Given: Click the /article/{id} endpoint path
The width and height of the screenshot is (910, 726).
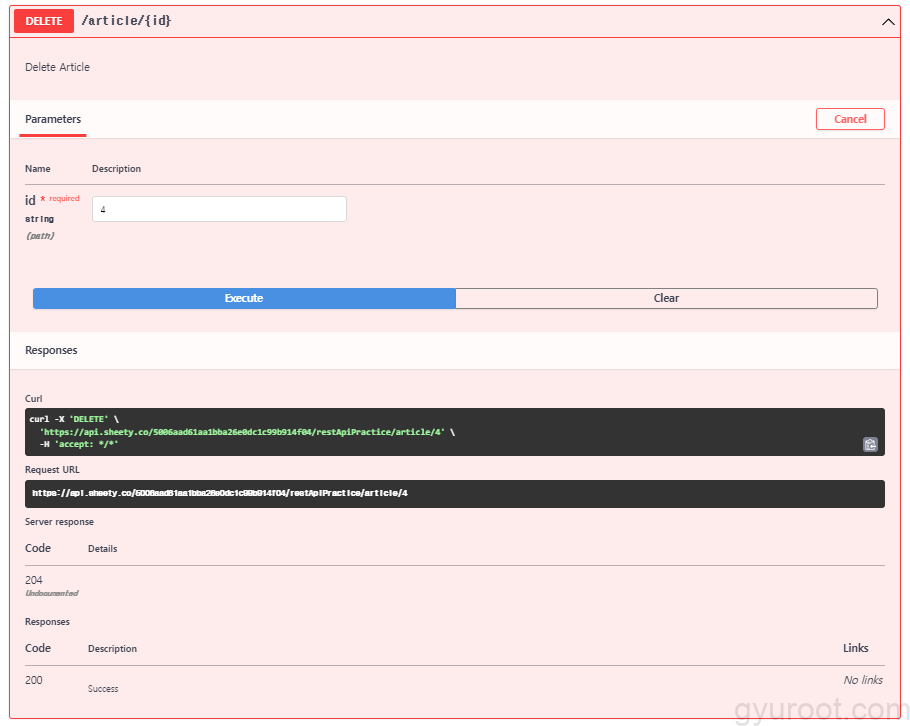Looking at the screenshot, I should pos(126,21).
